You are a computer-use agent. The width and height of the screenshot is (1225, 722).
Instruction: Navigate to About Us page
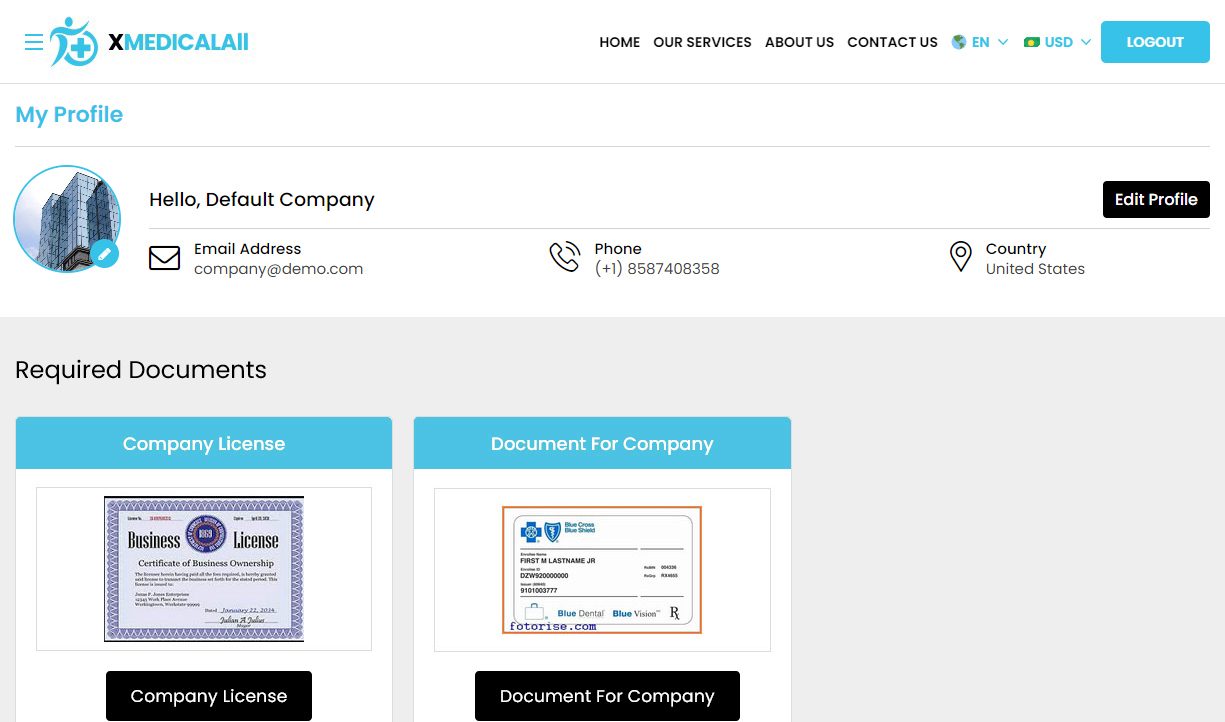(x=799, y=42)
